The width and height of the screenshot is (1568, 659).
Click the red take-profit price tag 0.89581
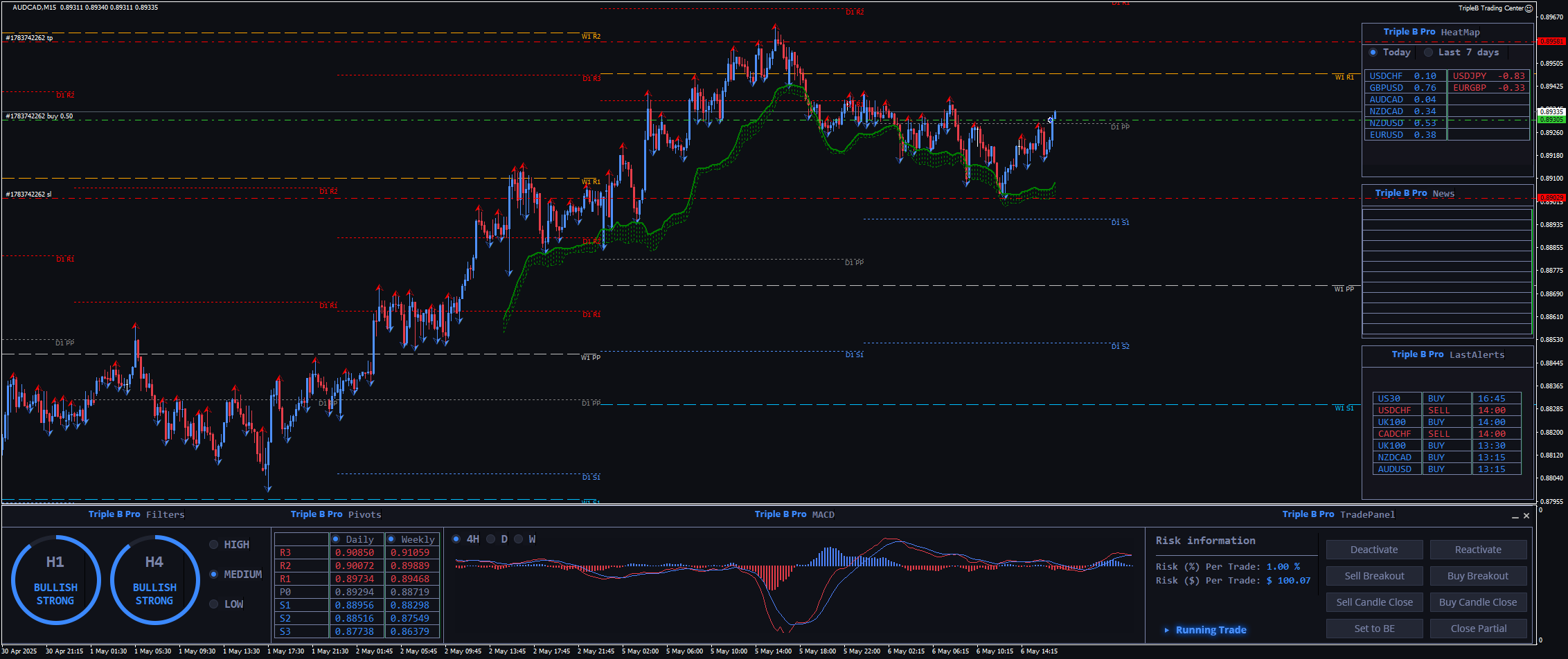(x=1551, y=42)
